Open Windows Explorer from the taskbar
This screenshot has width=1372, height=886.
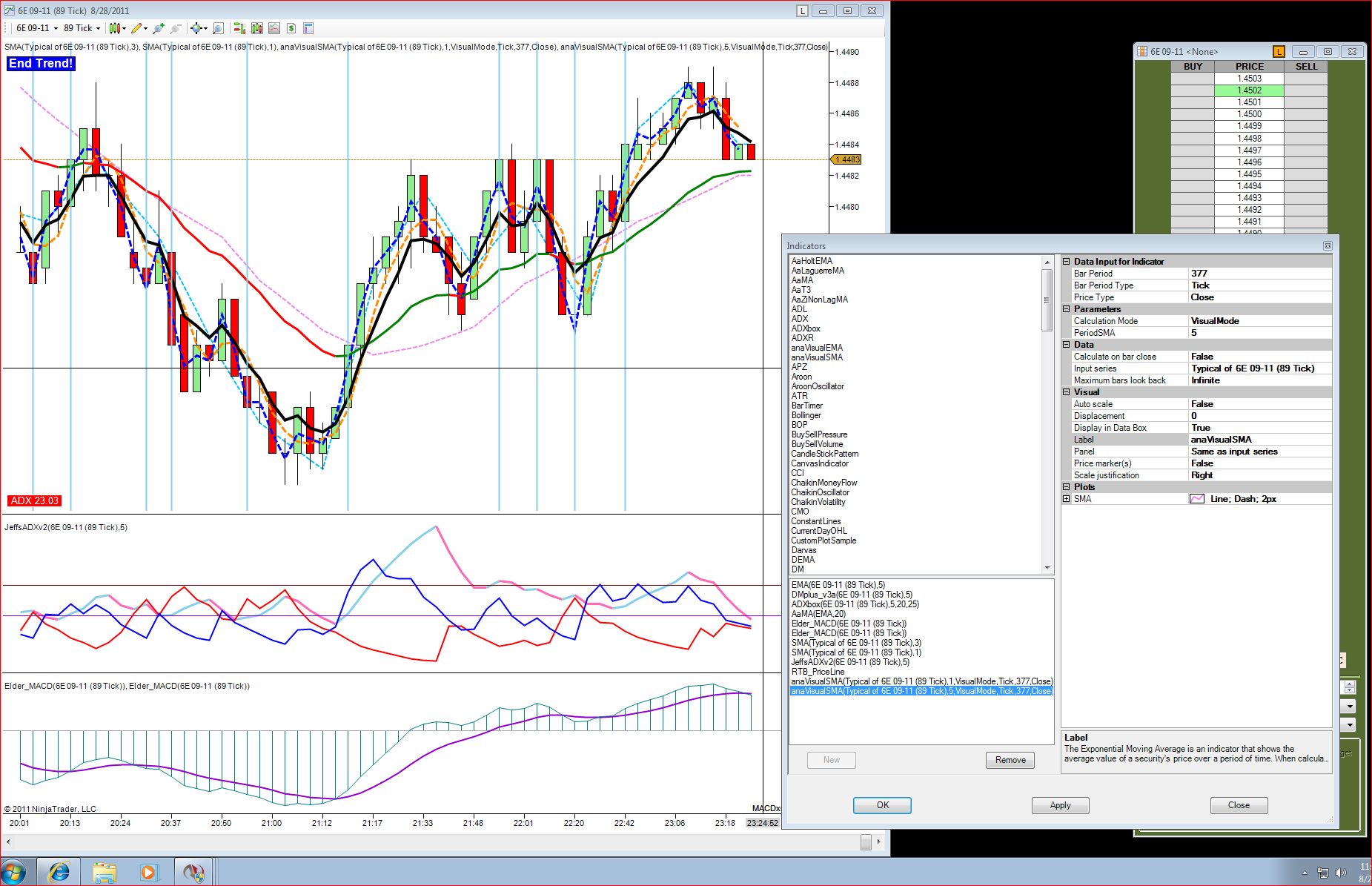pos(105,872)
